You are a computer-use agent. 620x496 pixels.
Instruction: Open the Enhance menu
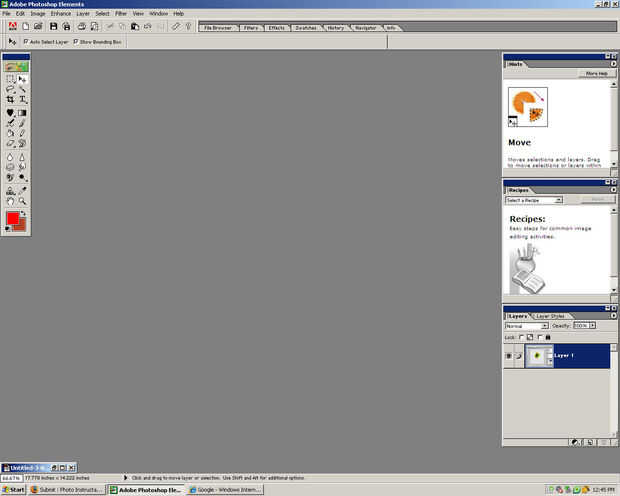60,13
